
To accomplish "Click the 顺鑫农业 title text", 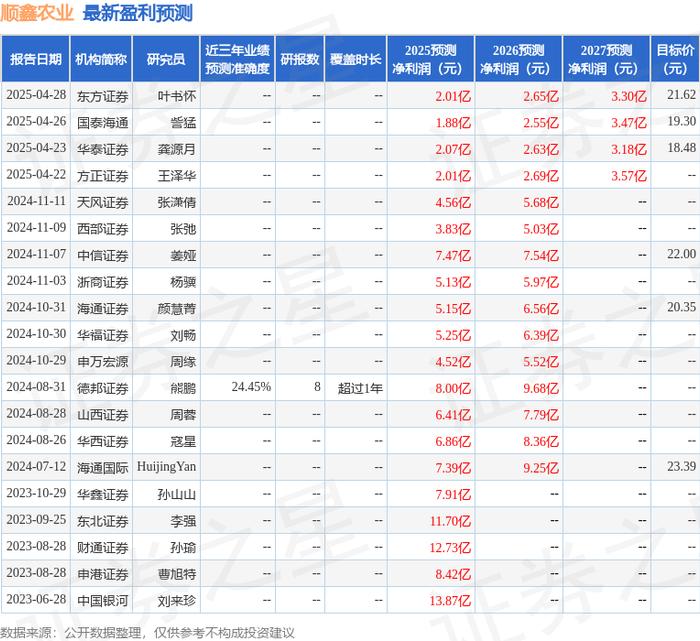I will click(x=37, y=13).
